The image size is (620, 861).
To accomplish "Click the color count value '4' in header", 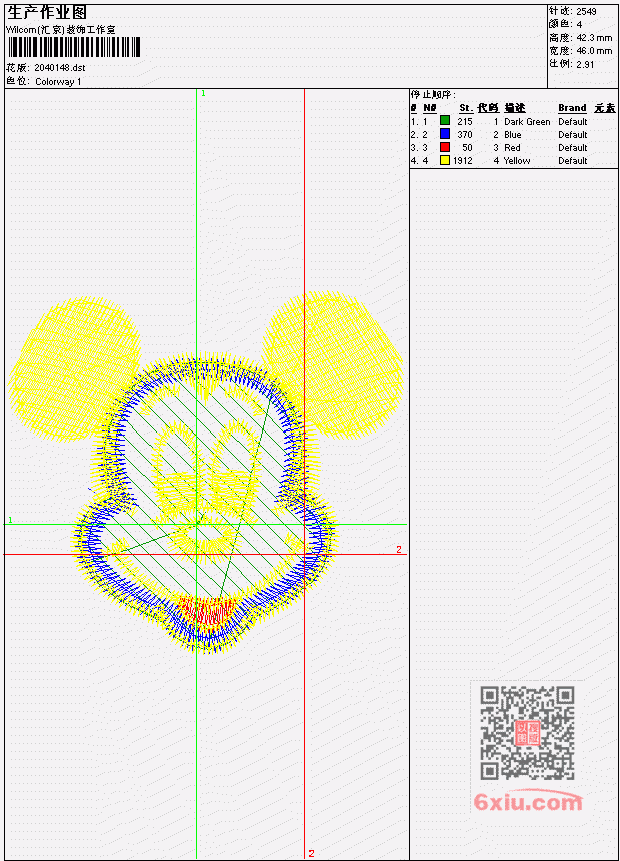I will pos(579,24).
